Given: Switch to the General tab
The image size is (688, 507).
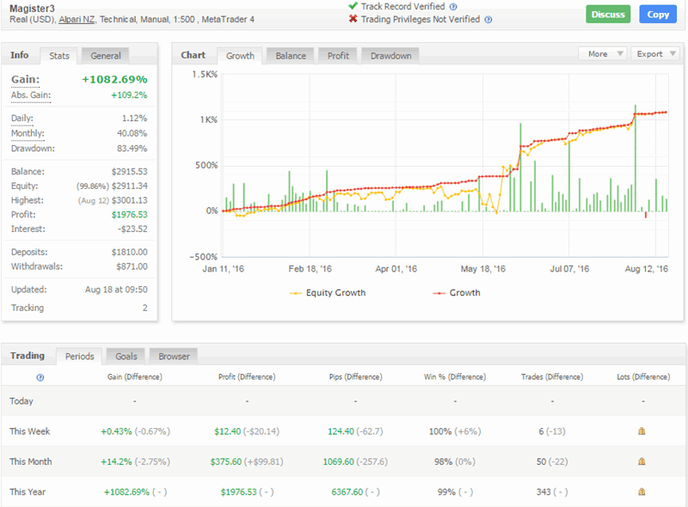Looking at the screenshot, I should pos(105,56).
